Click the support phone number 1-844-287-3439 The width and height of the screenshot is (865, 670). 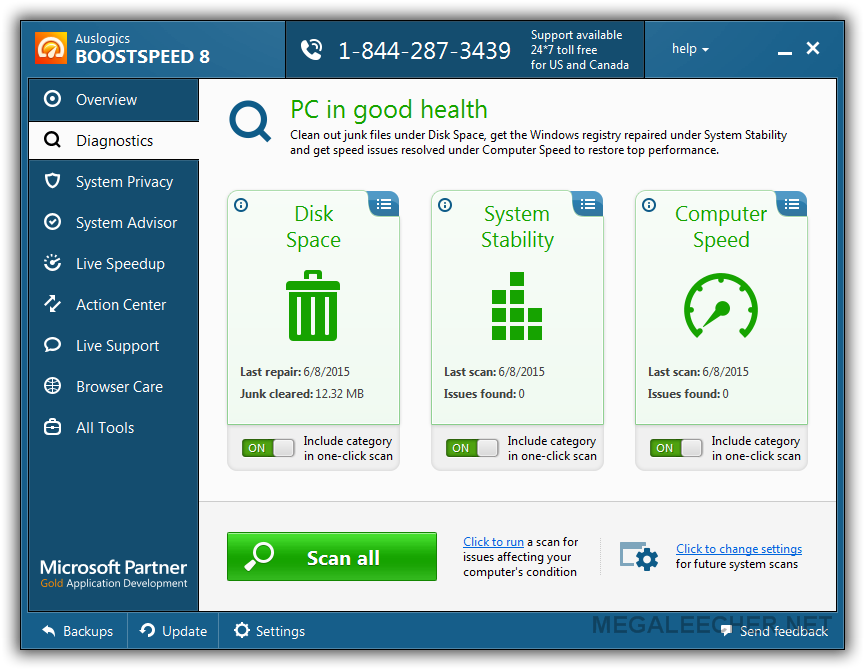(424, 51)
